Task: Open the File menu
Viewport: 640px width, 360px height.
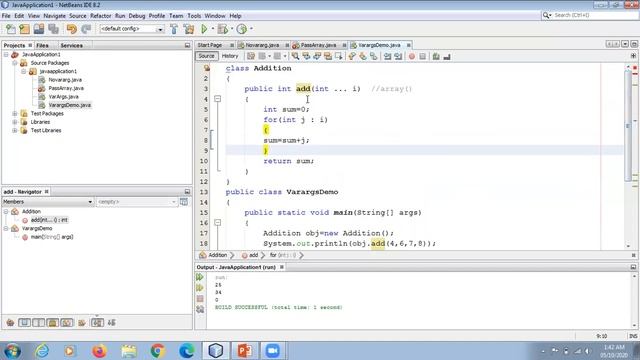Action: point(6,16)
